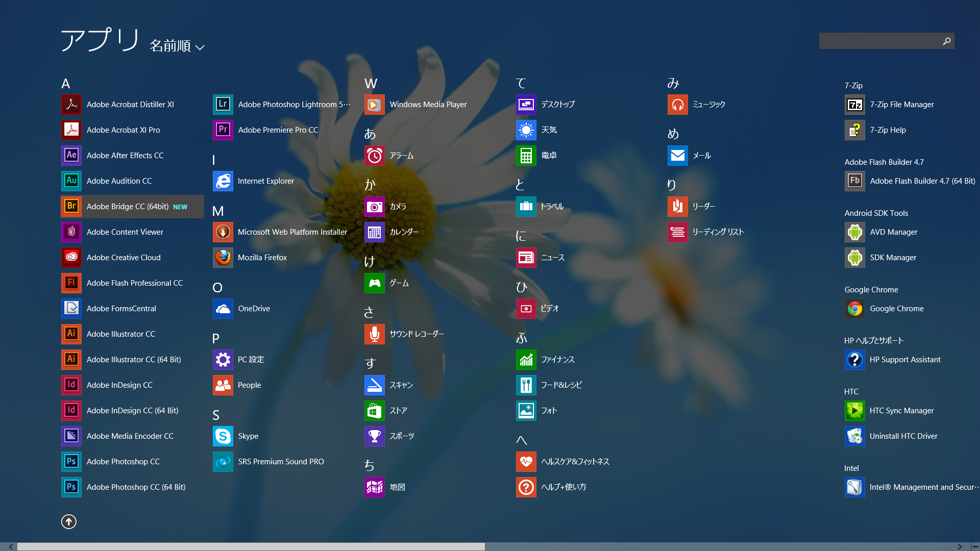The width and height of the screenshot is (980, 551).
Task: Open 電卓 calculator icon
Action: point(526,156)
